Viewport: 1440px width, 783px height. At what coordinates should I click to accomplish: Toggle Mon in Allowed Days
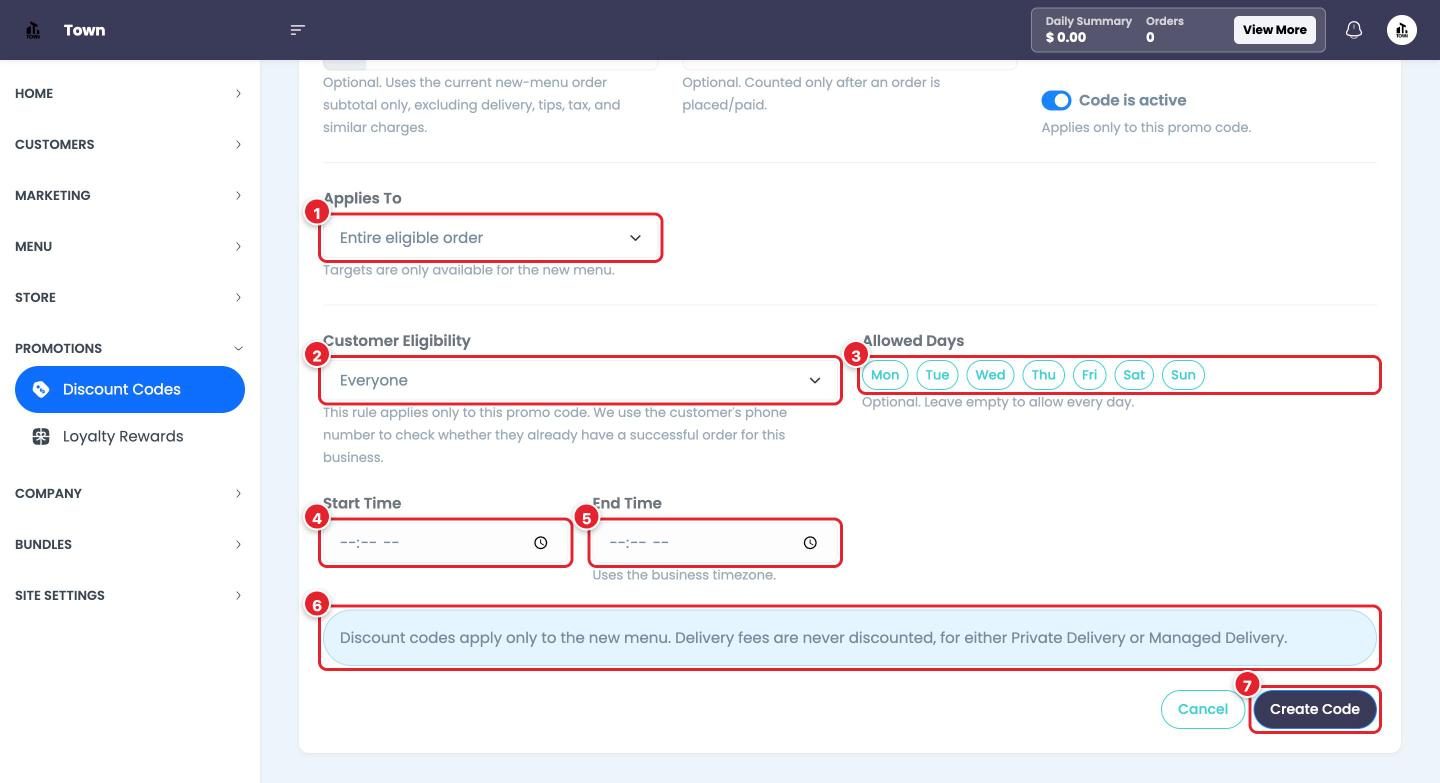tap(885, 375)
